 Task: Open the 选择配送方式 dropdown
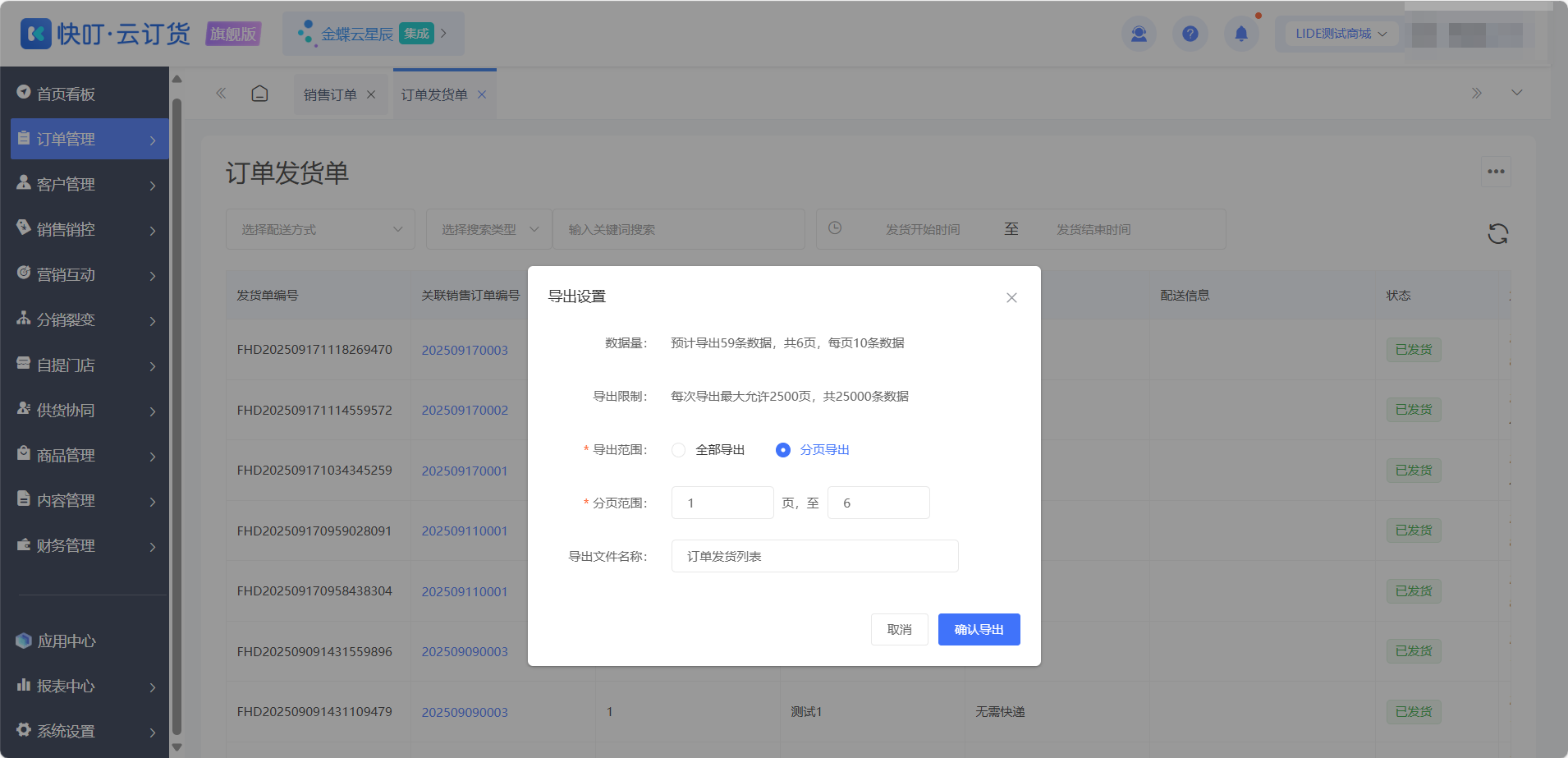point(320,229)
